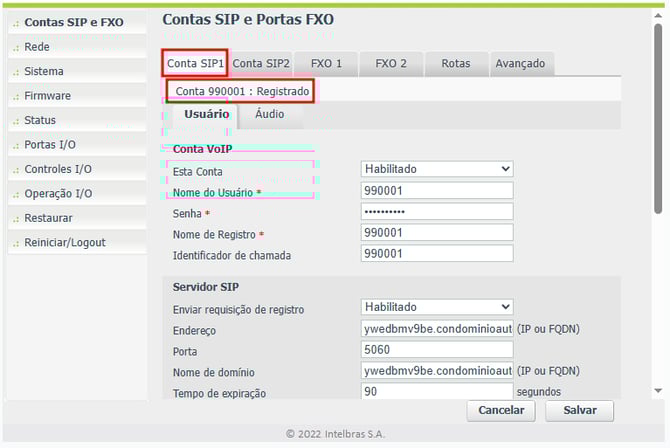Click the scrollbar down arrow

[x=657, y=391]
